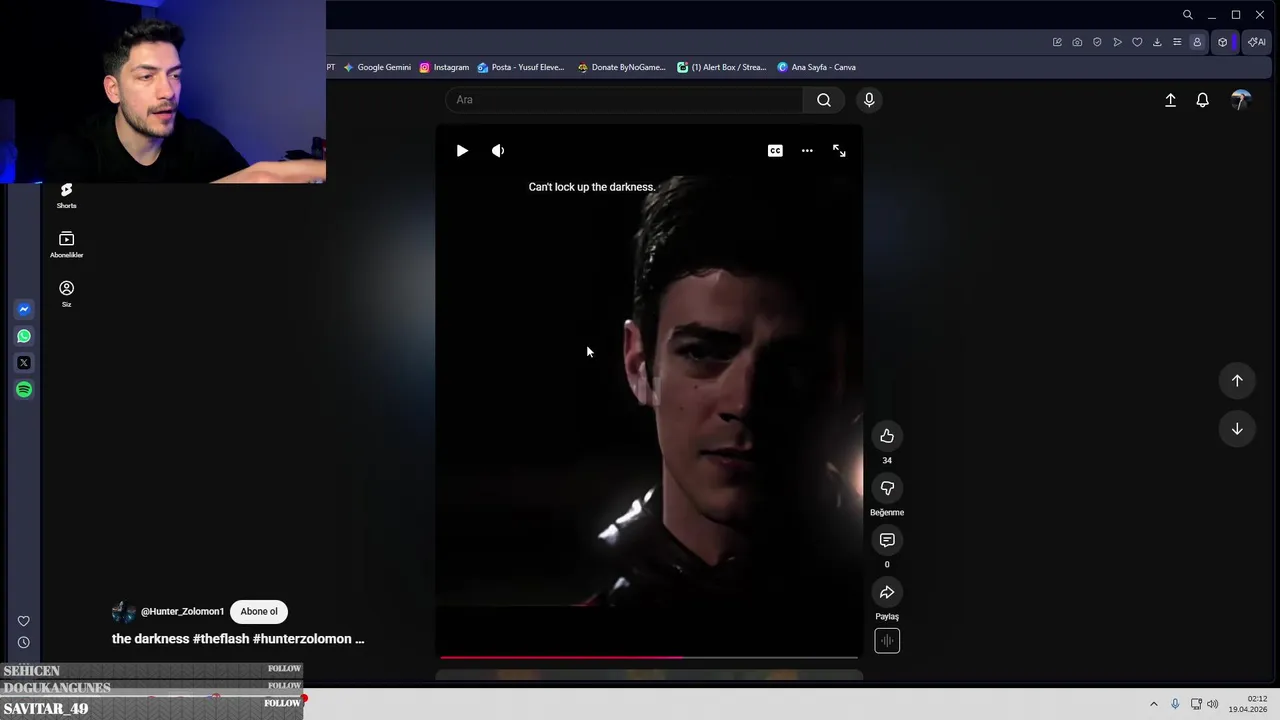This screenshot has height=720, width=1280.
Task: Open Messenger in the browser sidebar
Action: (24, 309)
